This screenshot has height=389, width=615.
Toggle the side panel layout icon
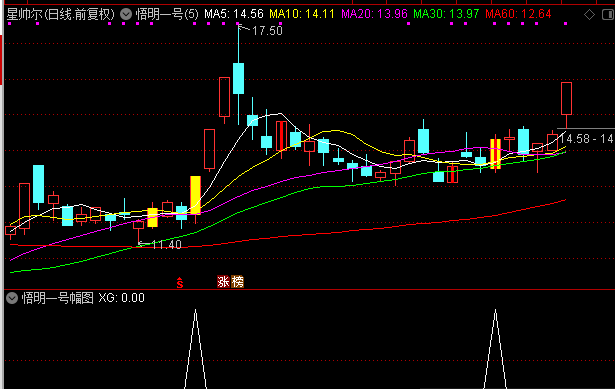tap(607, 15)
